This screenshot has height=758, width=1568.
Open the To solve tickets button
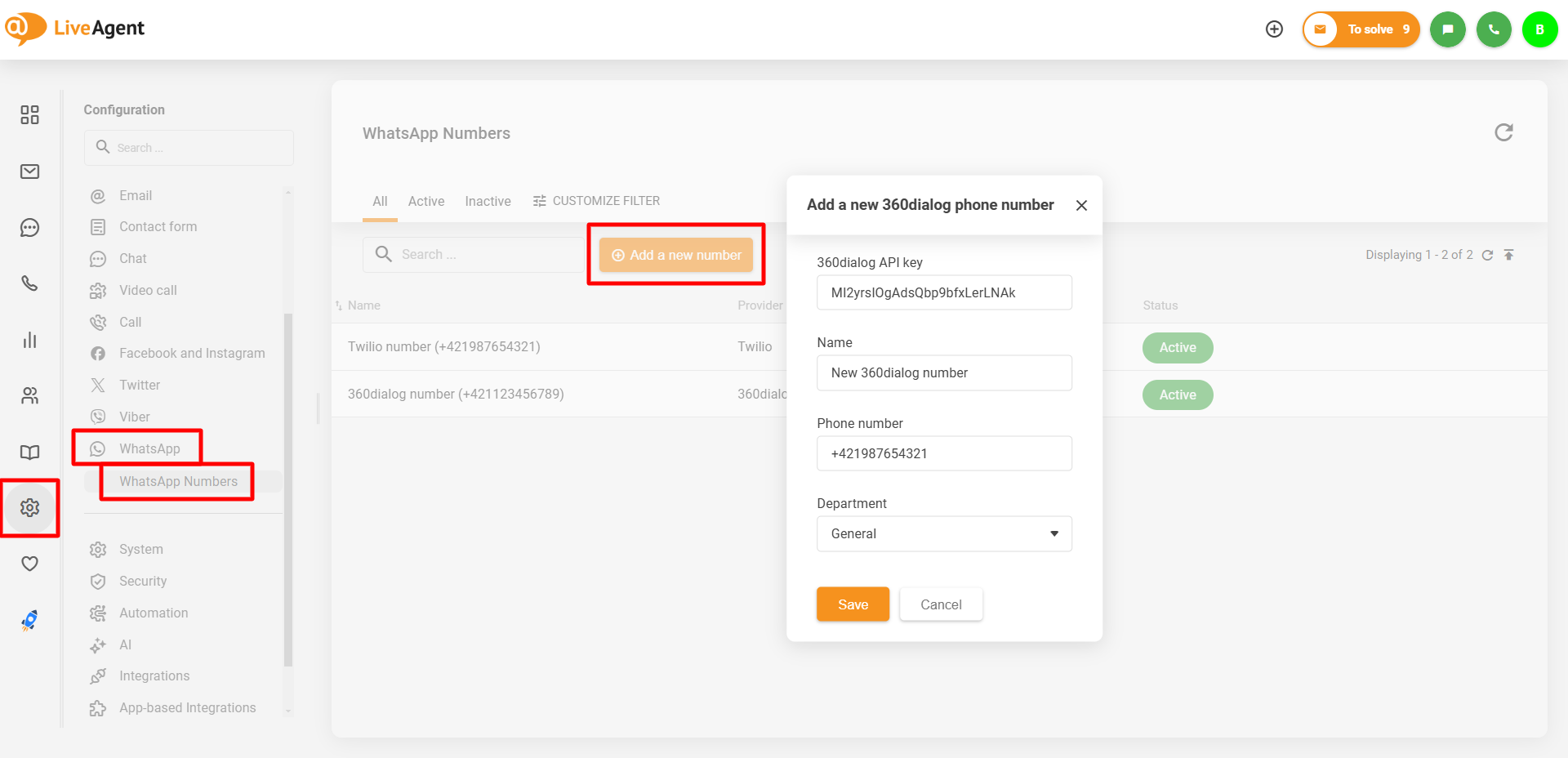click(x=1361, y=29)
